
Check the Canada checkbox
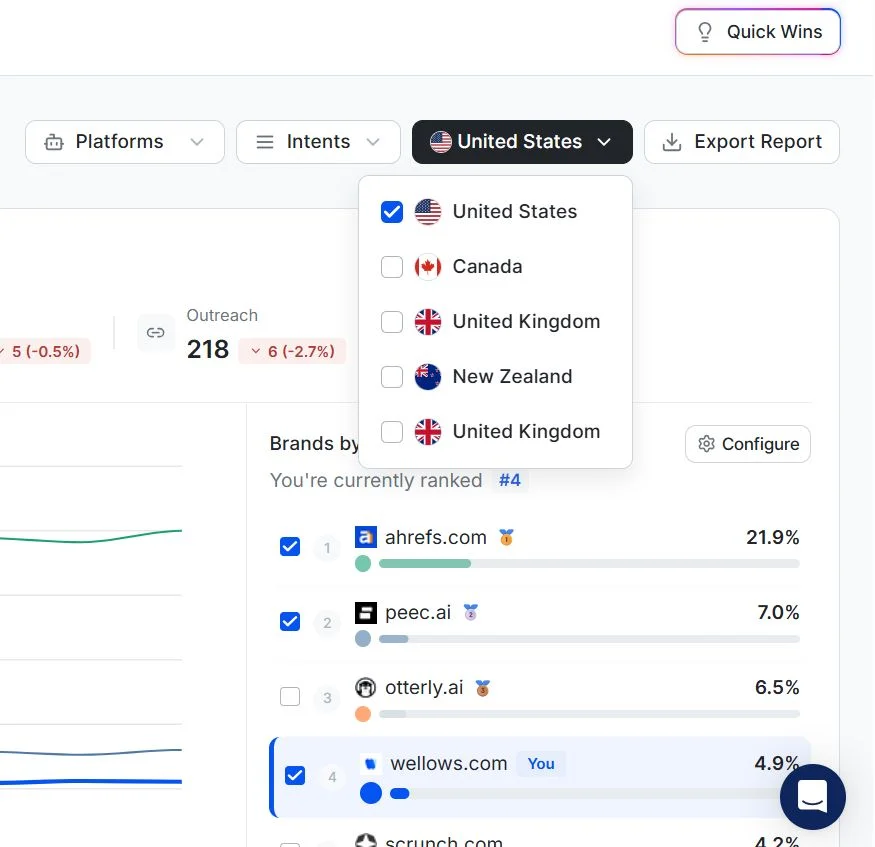click(392, 267)
